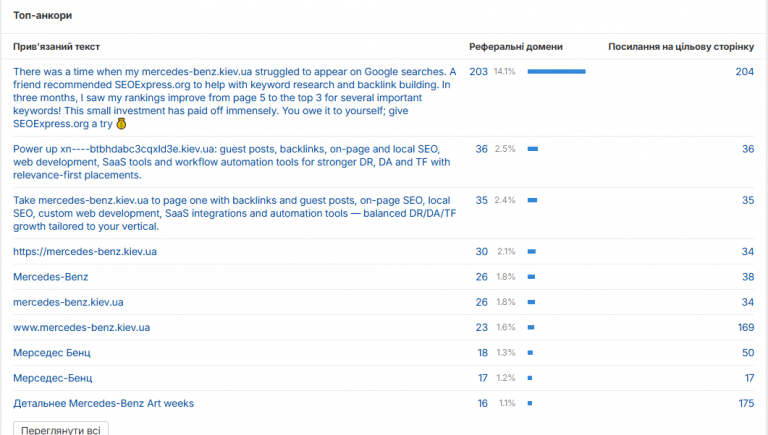Open the 203 referring domains count
The width and height of the screenshot is (768, 435).
pyautogui.click(x=479, y=72)
